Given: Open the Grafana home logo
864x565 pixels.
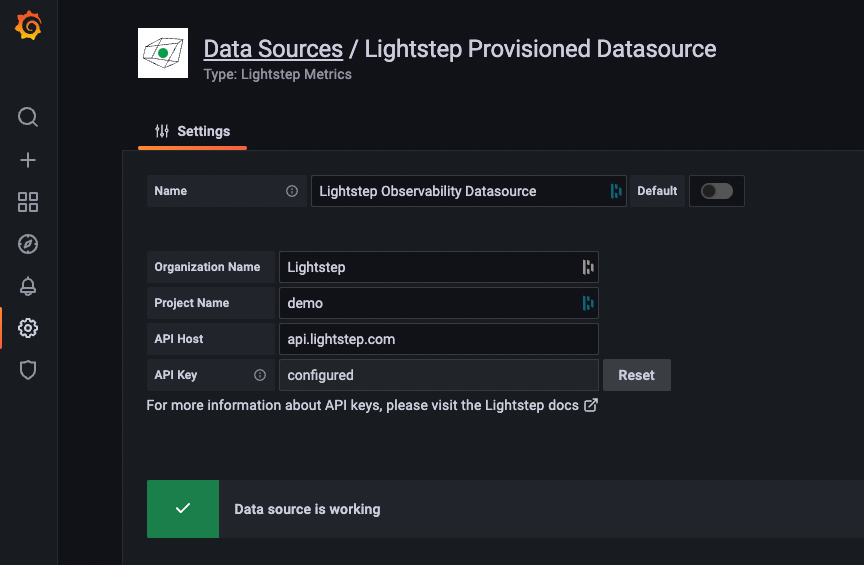Looking at the screenshot, I should (28, 25).
